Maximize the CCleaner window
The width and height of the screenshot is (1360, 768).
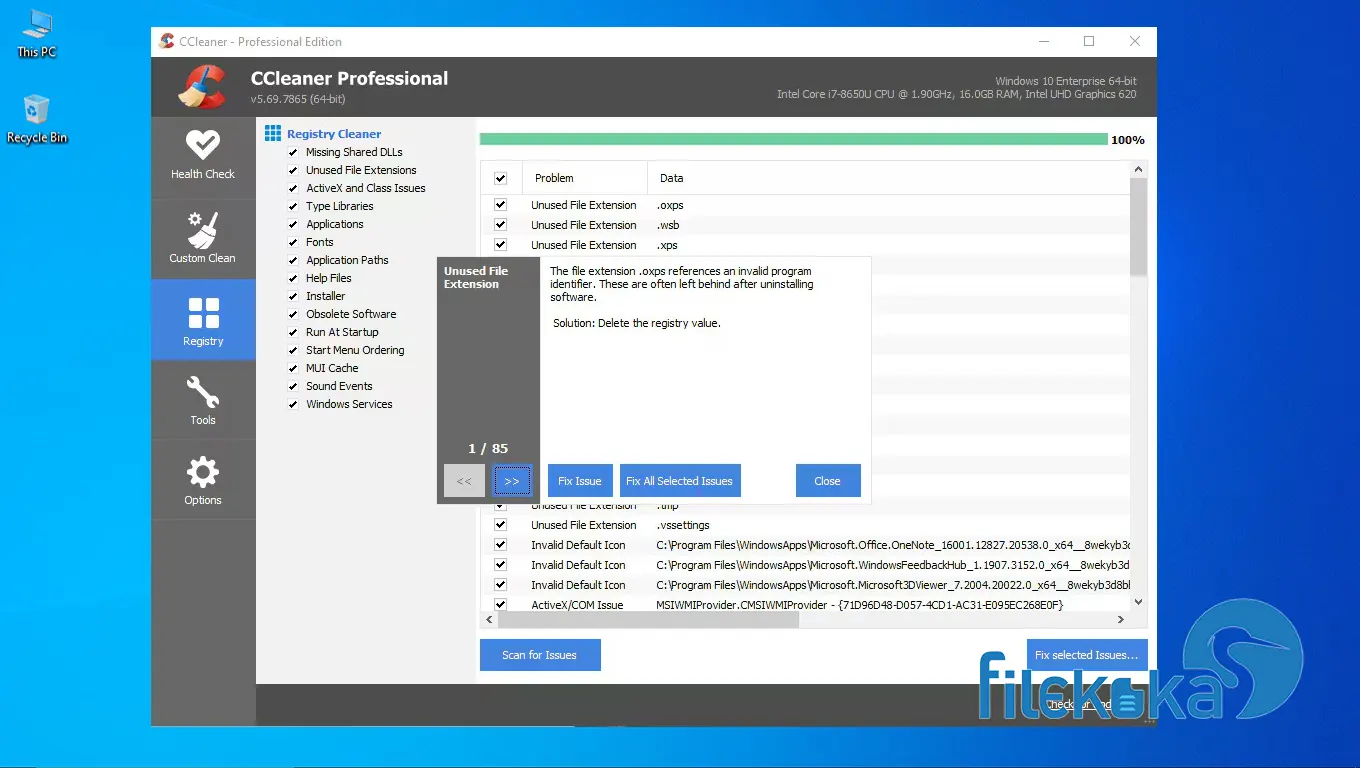[x=1089, y=41]
